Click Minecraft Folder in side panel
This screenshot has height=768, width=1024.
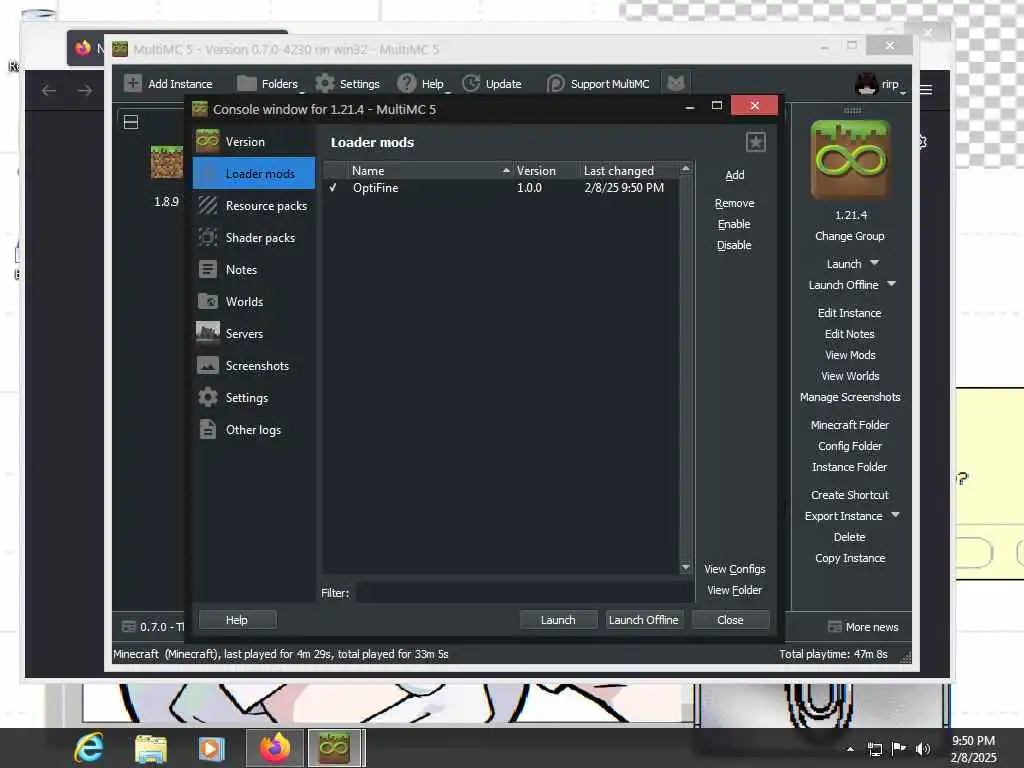coord(850,425)
